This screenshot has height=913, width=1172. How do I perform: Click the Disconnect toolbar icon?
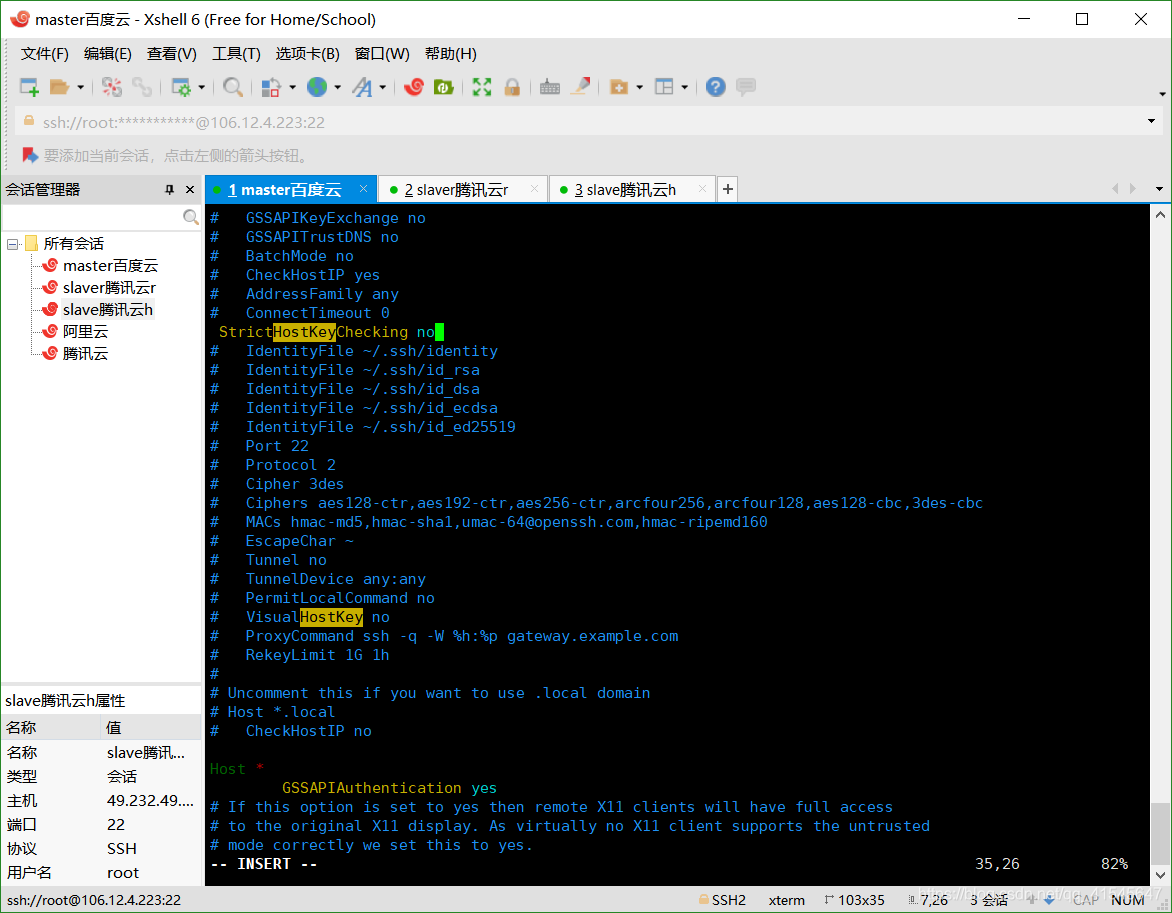111,87
